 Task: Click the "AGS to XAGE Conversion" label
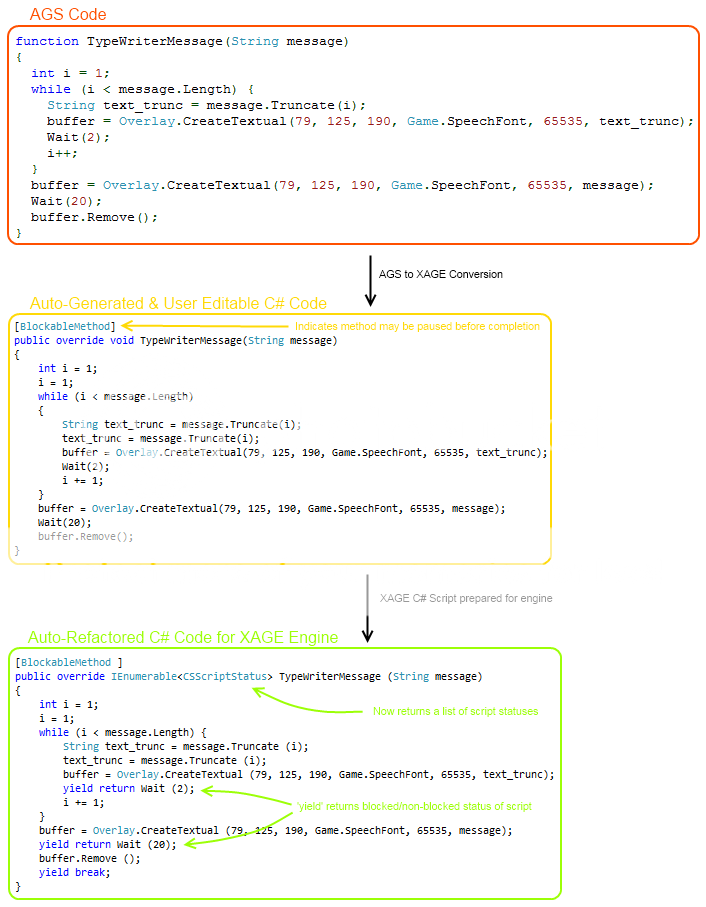tap(441, 274)
